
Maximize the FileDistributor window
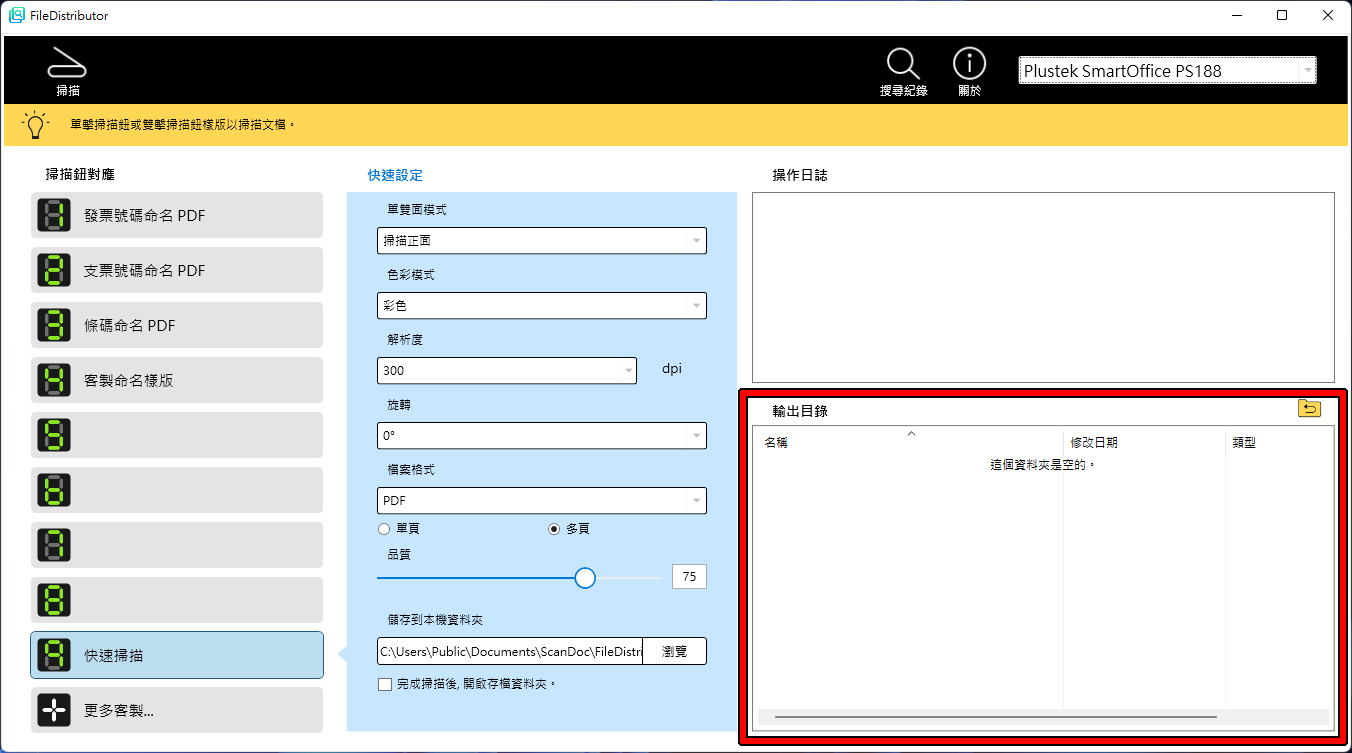tap(1282, 15)
